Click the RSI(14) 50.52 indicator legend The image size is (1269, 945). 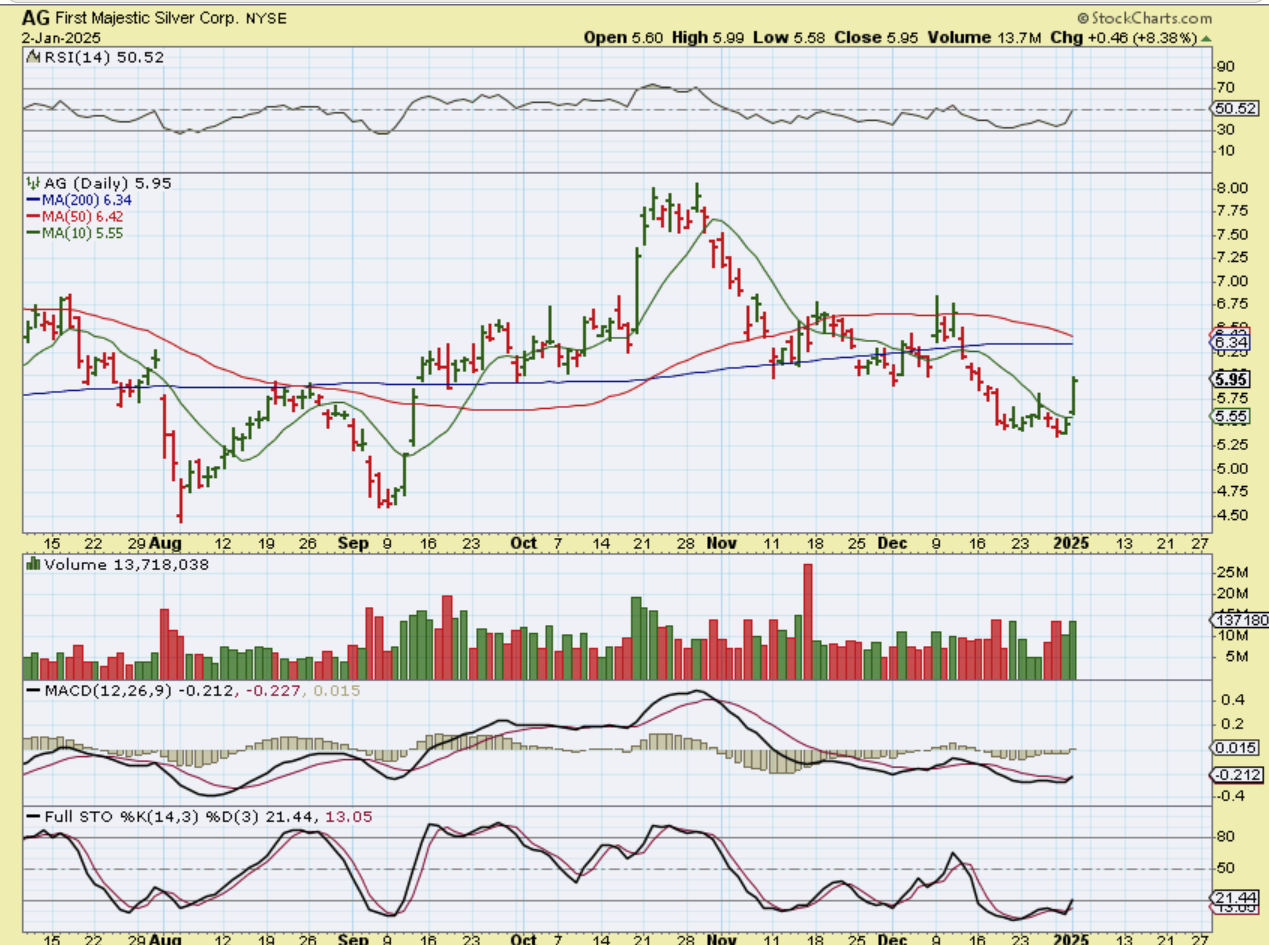[104, 57]
